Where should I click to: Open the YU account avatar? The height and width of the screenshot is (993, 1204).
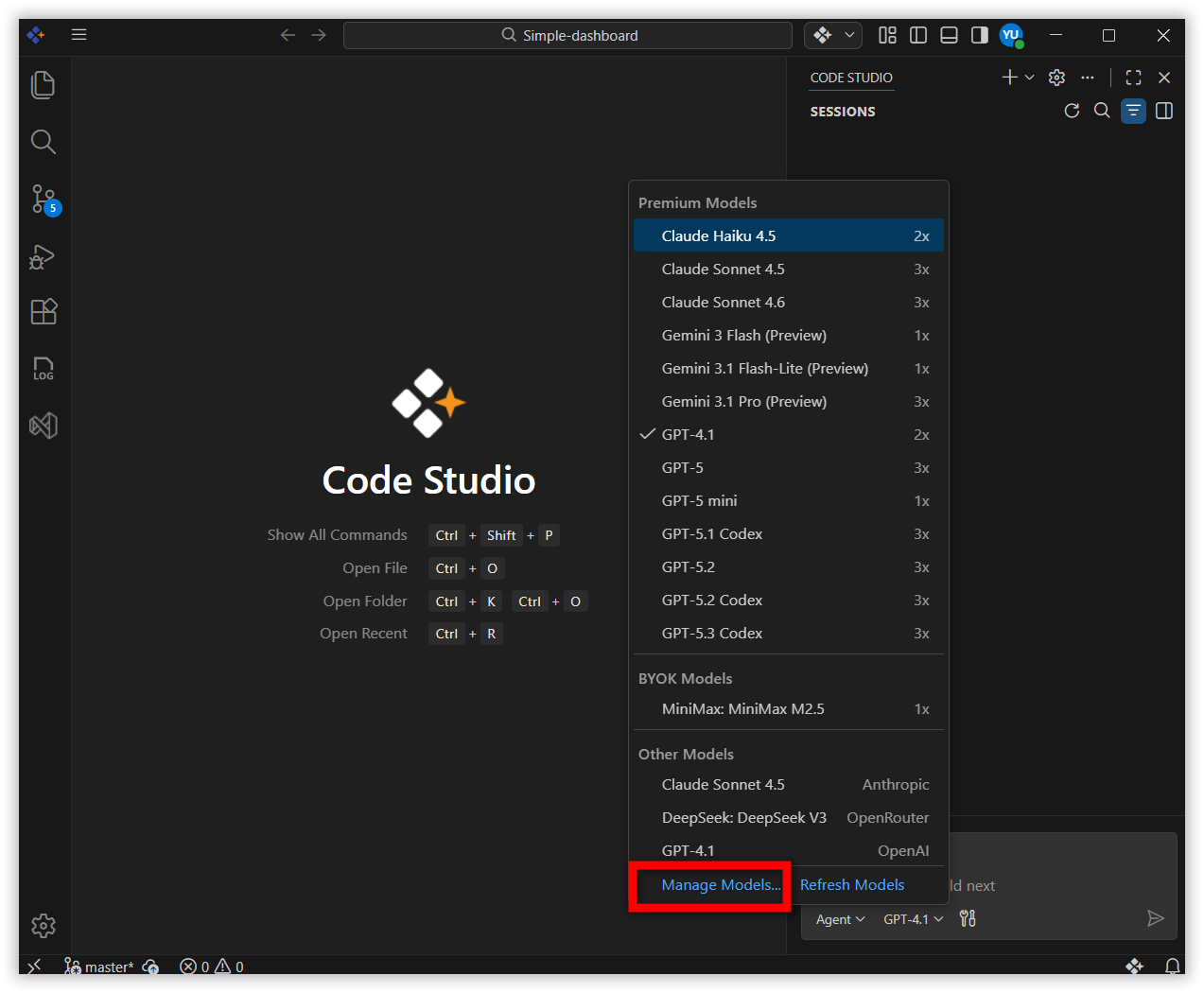(x=1011, y=36)
